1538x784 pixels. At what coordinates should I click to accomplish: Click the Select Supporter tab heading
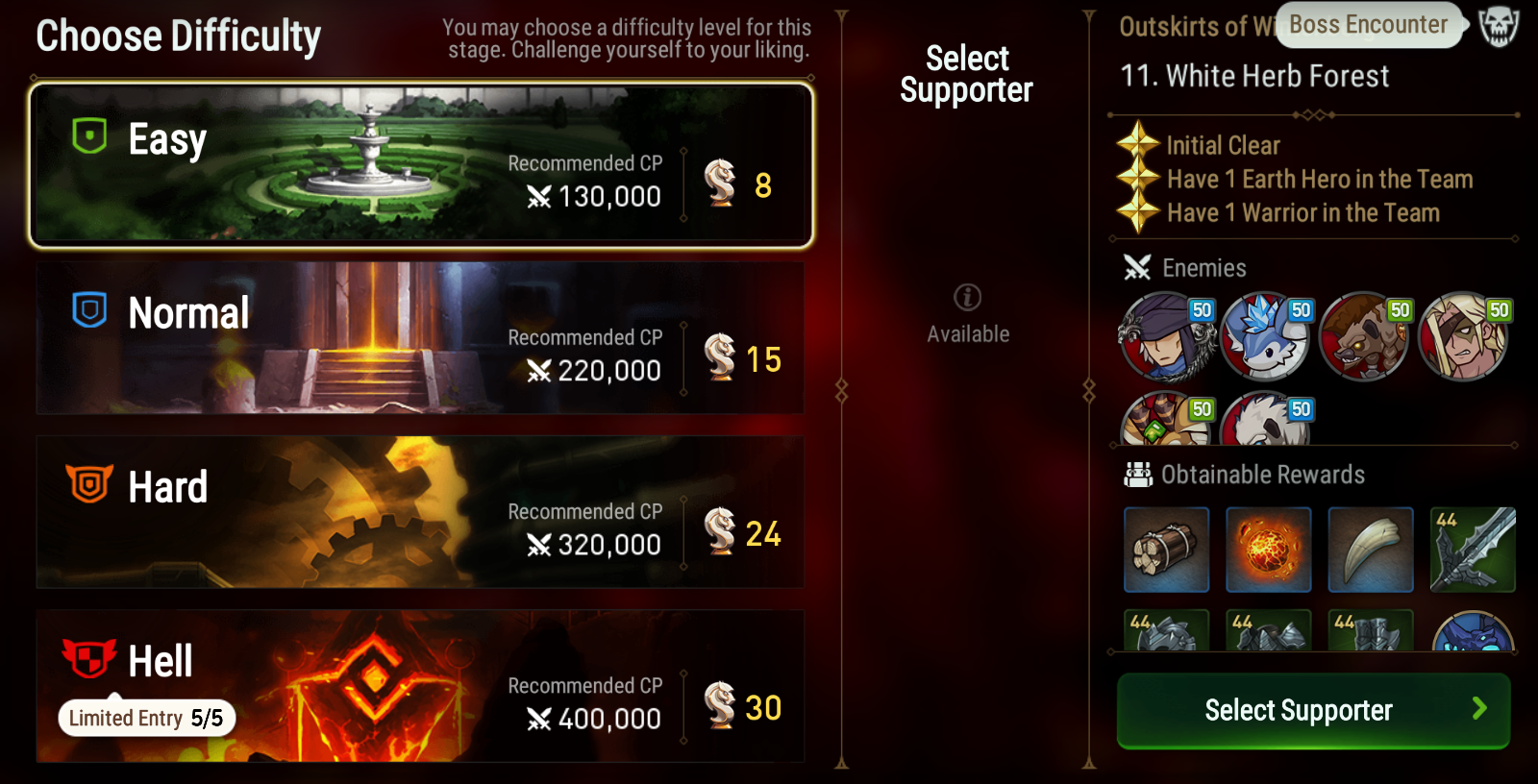[967, 74]
